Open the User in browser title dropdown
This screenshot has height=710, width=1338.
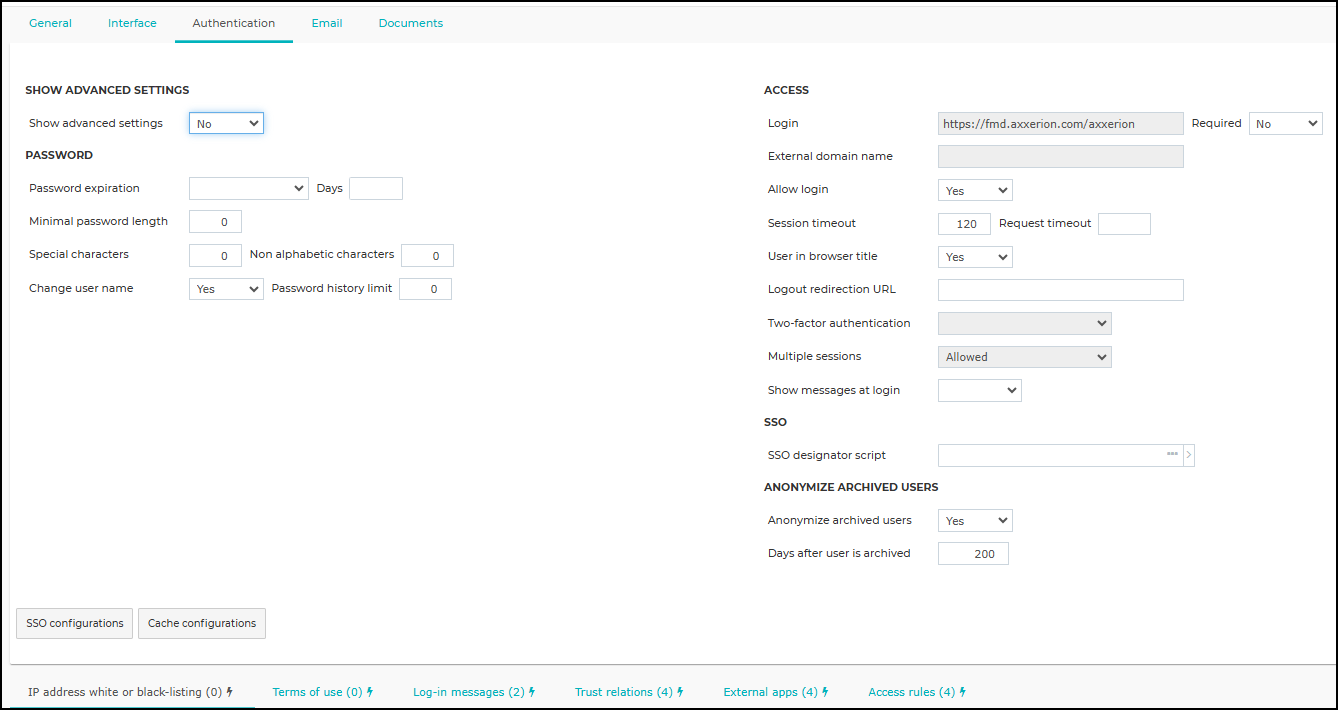coord(975,257)
